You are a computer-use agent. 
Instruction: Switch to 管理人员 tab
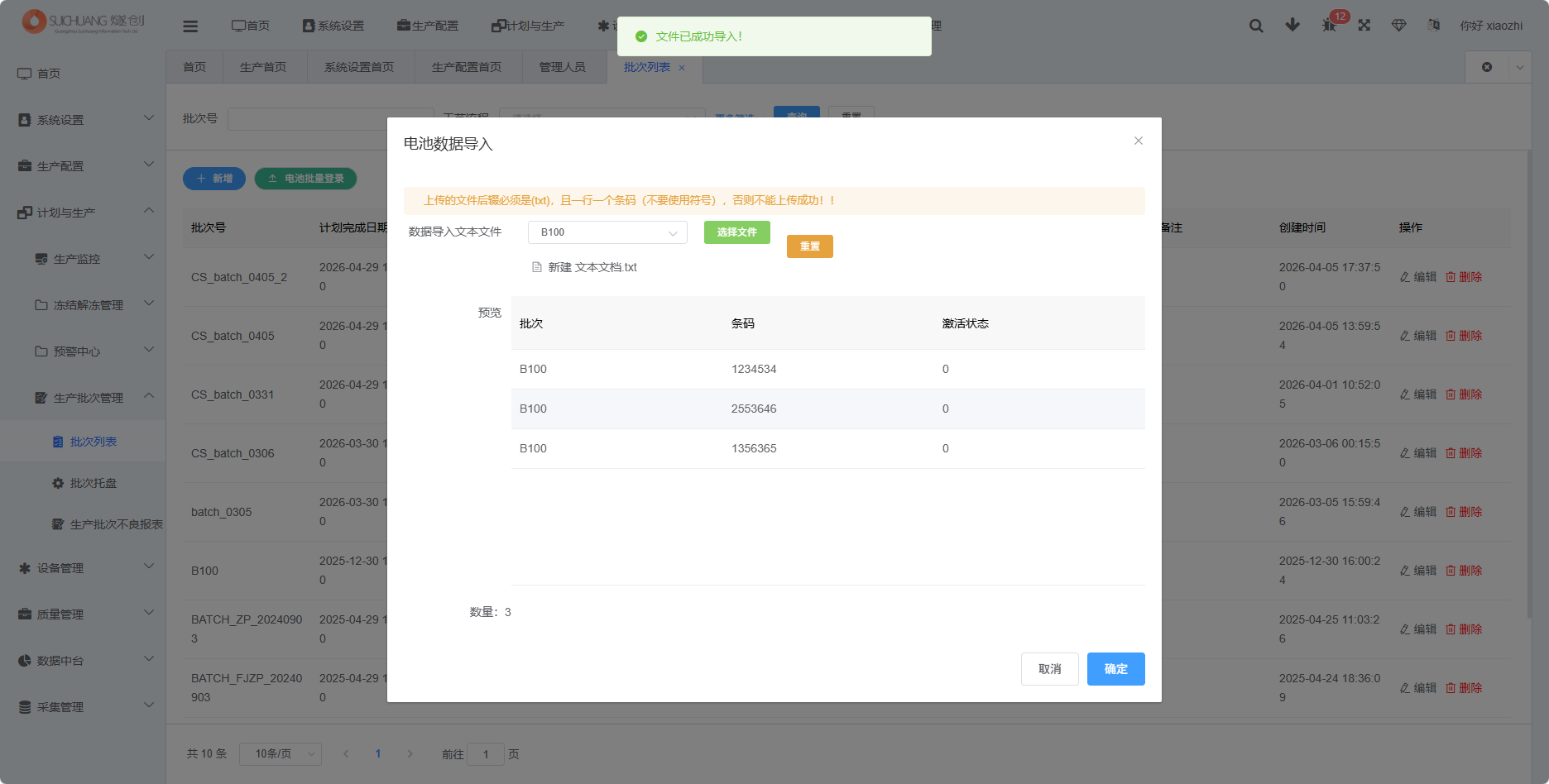click(x=563, y=67)
